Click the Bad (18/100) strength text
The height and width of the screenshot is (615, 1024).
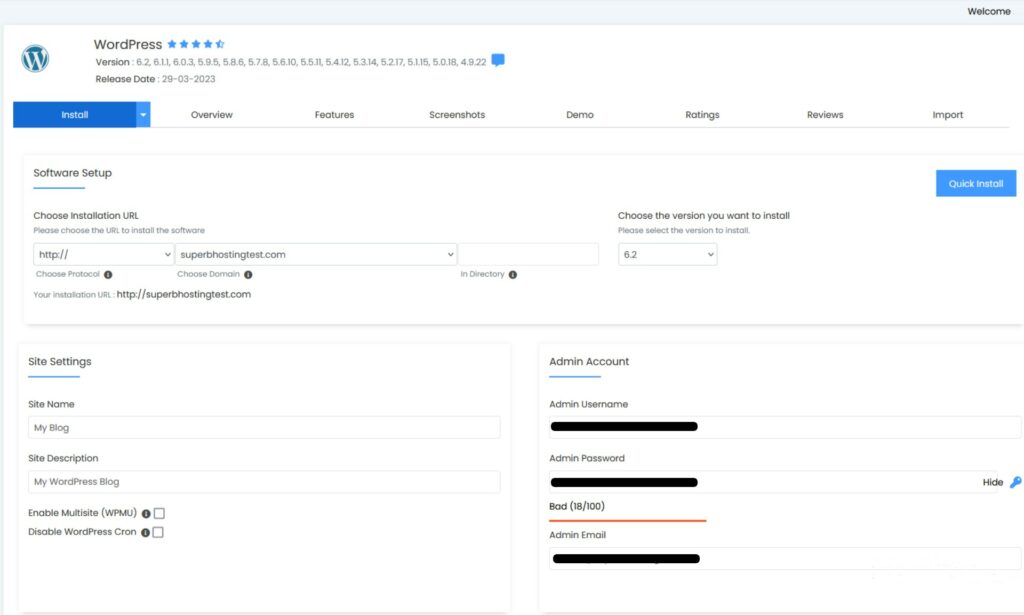pos(577,506)
